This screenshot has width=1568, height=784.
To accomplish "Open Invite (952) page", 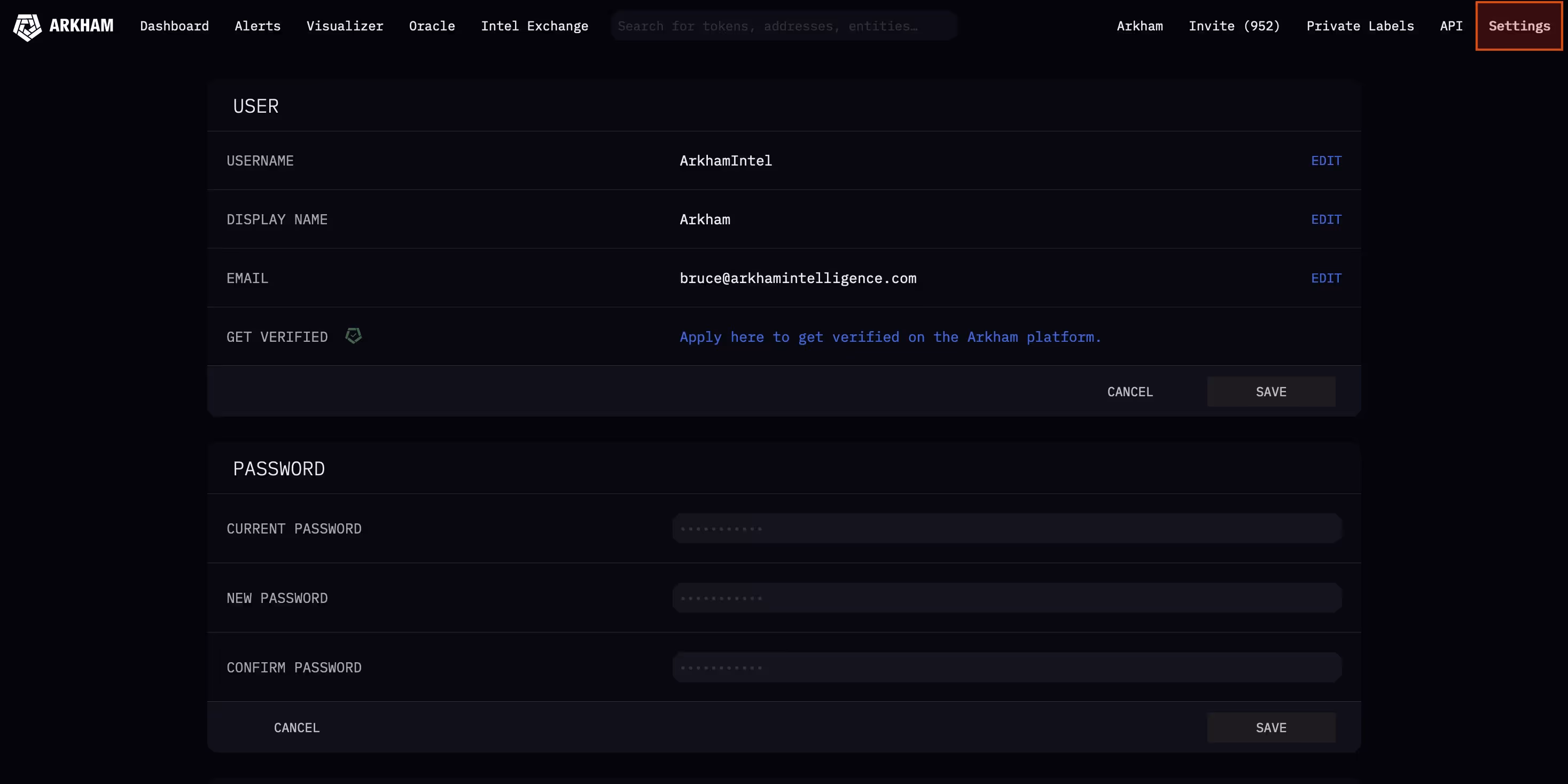I will tap(1234, 26).
